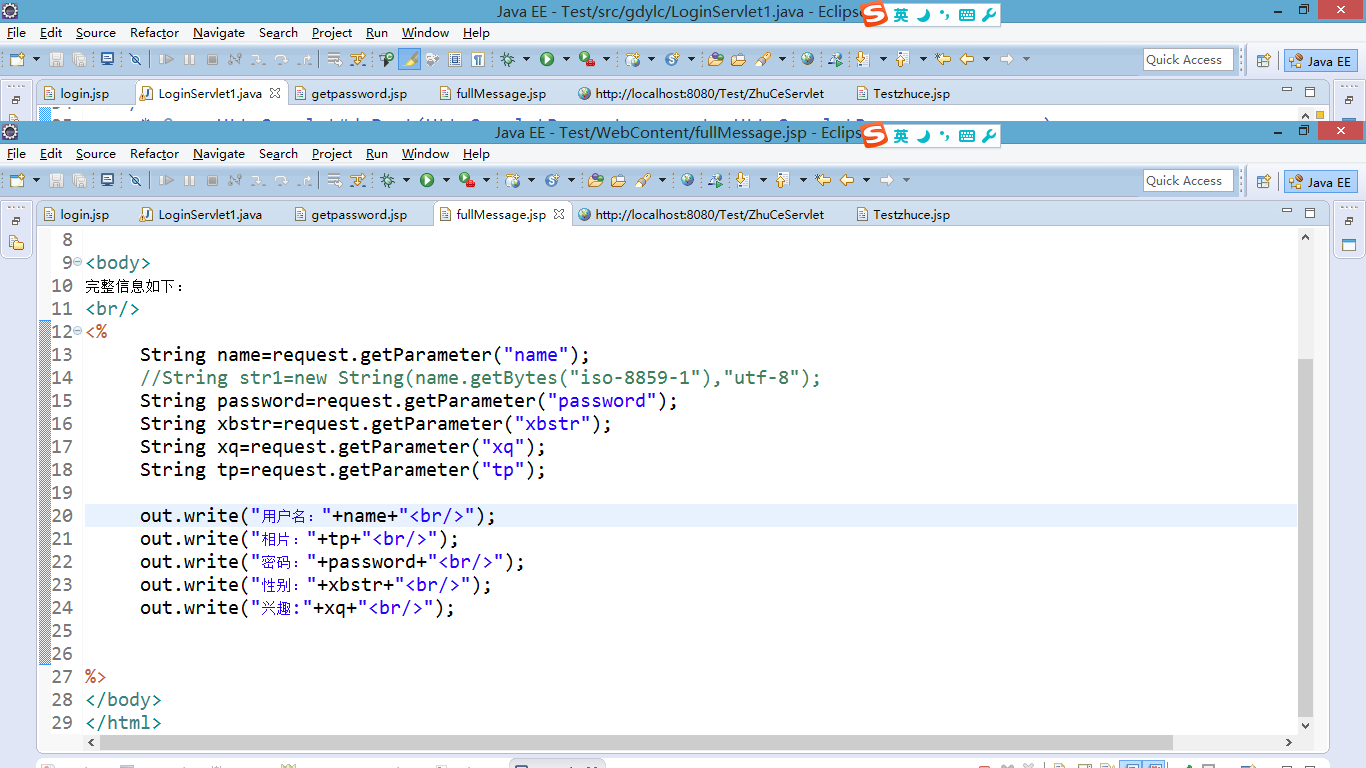Maximize the editor area in front window
The height and width of the screenshot is (768, 1366).
[x=1310, y=212]
